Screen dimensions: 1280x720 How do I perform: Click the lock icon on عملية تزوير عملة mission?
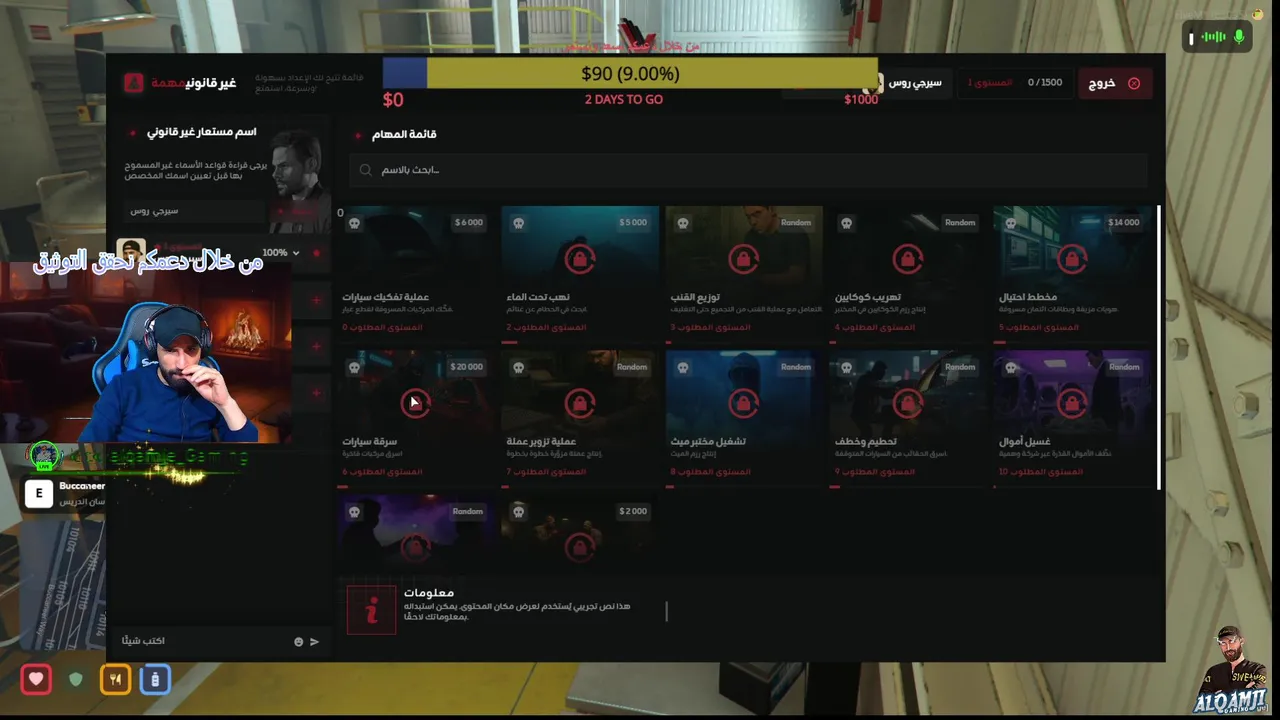tap(579, 403)
